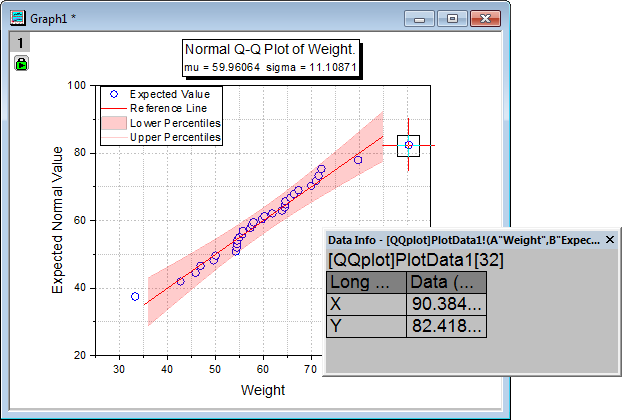Click the mu and sigma statistics text
Viewport: 623px width, 420px height.
(x=270, y=66)
